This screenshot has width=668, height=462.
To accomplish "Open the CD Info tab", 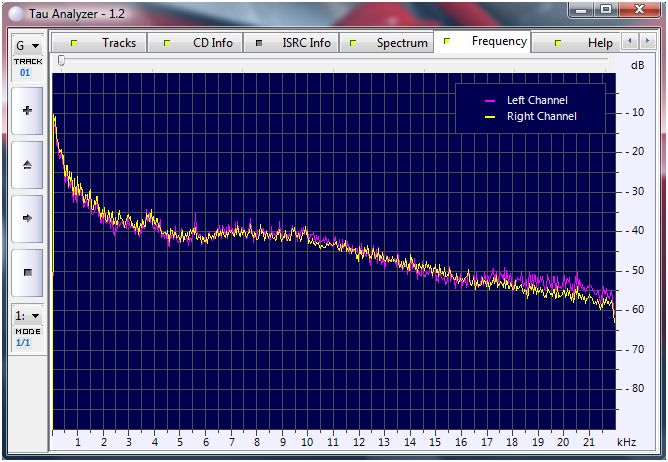I will click(212, 43).
